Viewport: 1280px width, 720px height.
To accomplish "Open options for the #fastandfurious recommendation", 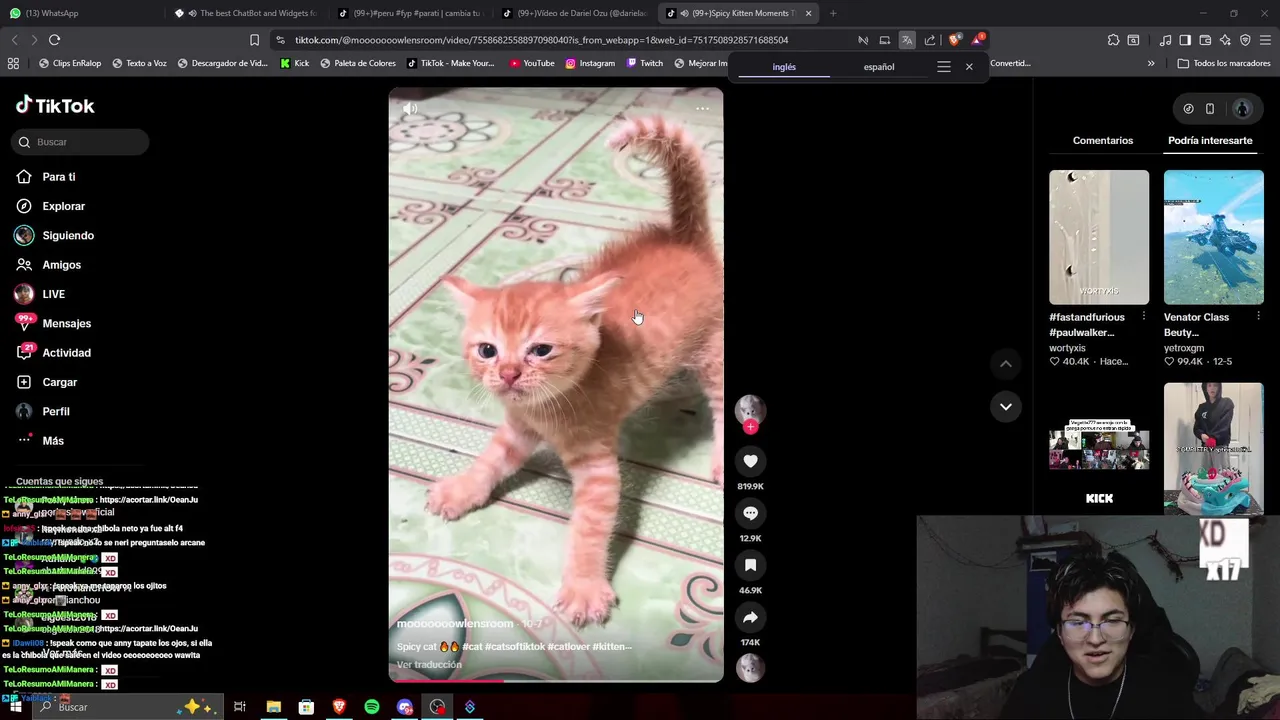I will pyautogui.click(x=1143, y=316).
